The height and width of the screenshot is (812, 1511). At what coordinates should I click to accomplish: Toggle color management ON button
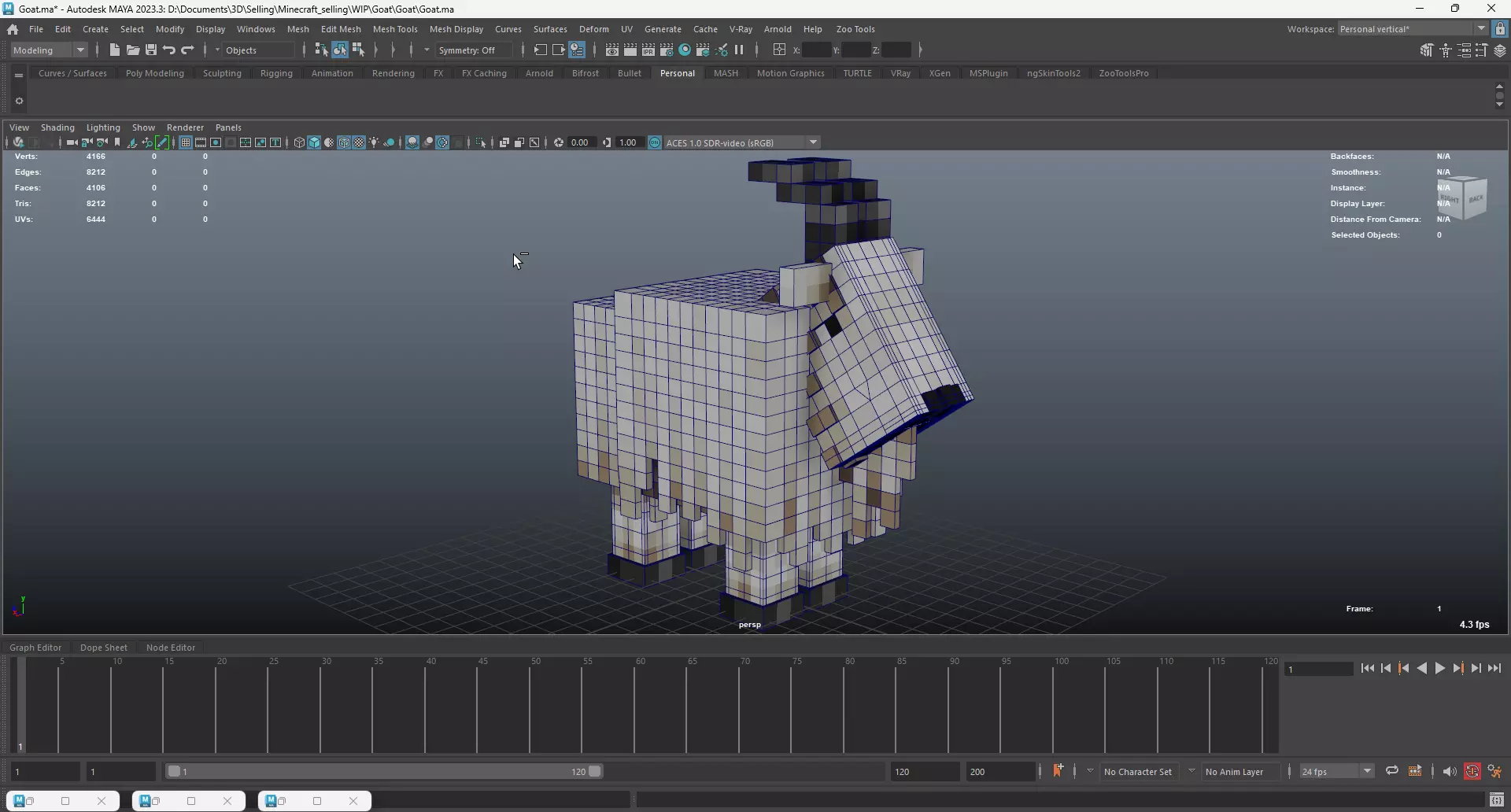(x=655, y=142)
